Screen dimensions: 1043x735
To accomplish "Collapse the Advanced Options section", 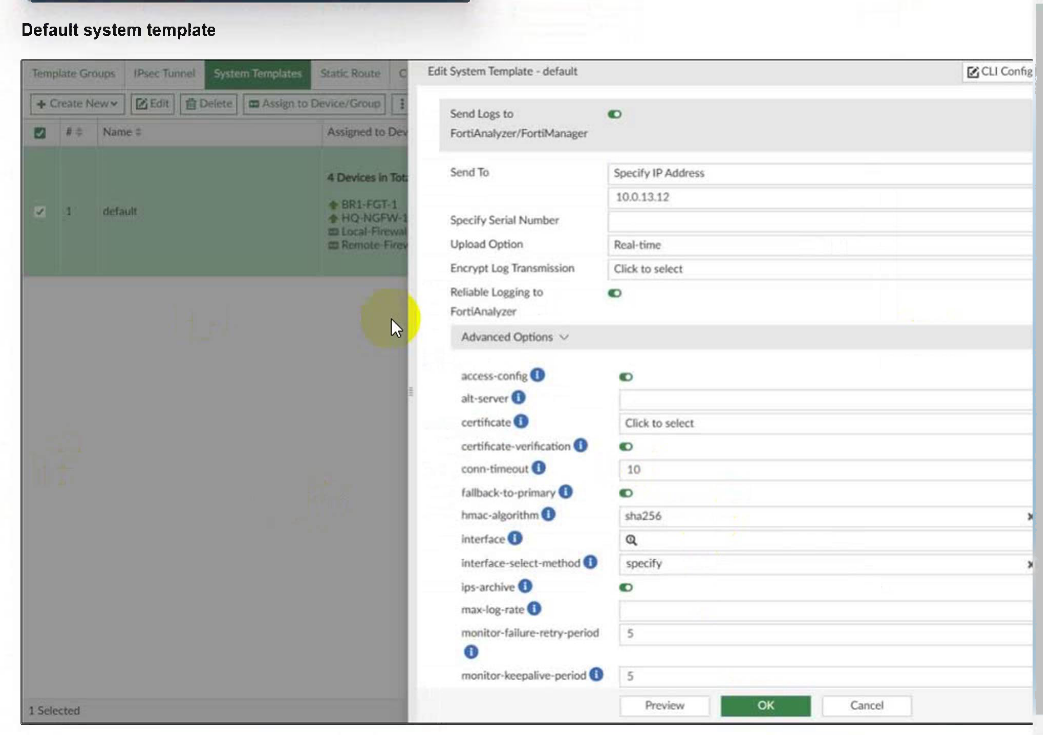I will (x=514, y=337).
